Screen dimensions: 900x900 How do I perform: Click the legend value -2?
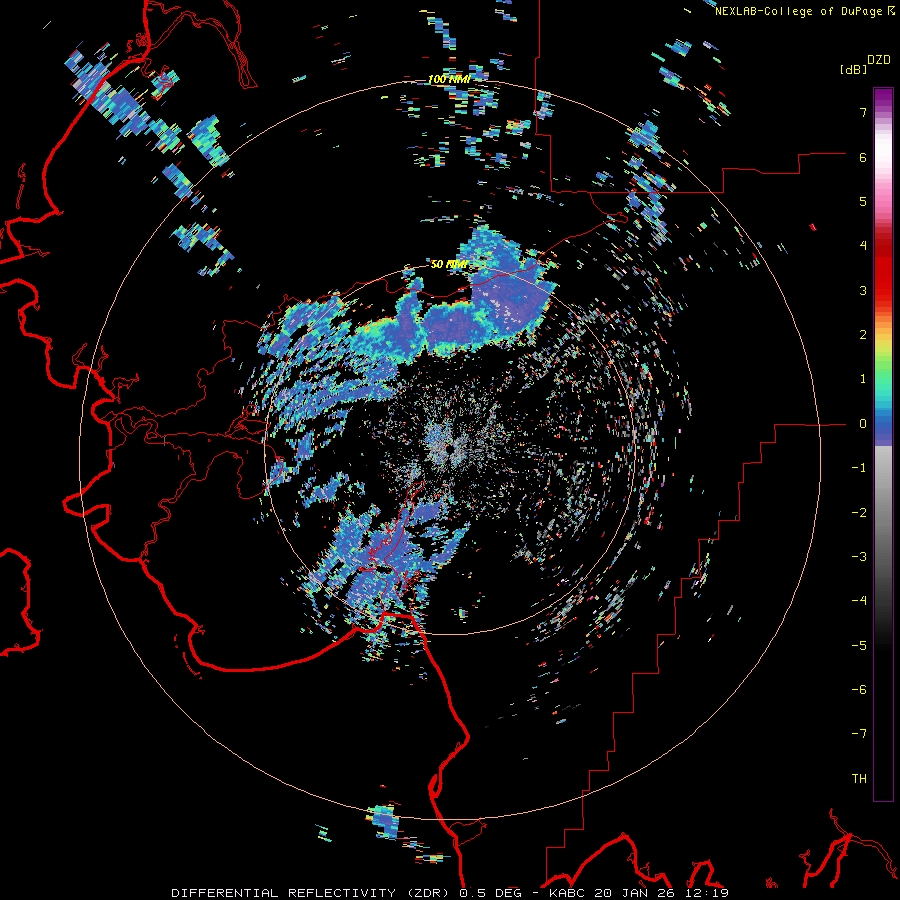[859, 513]
